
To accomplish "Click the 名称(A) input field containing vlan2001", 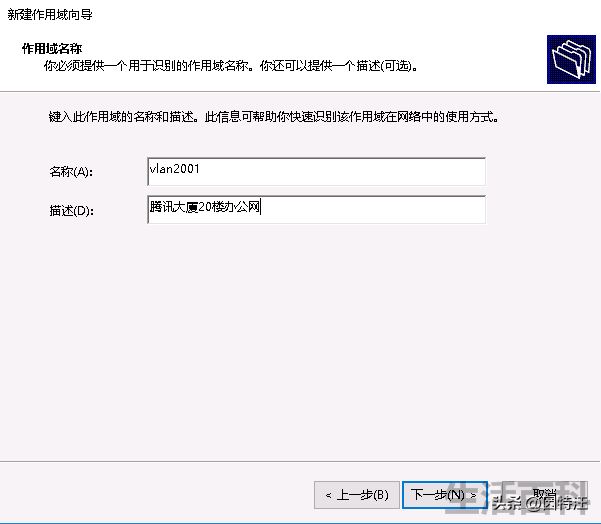I will click(317, 171).
